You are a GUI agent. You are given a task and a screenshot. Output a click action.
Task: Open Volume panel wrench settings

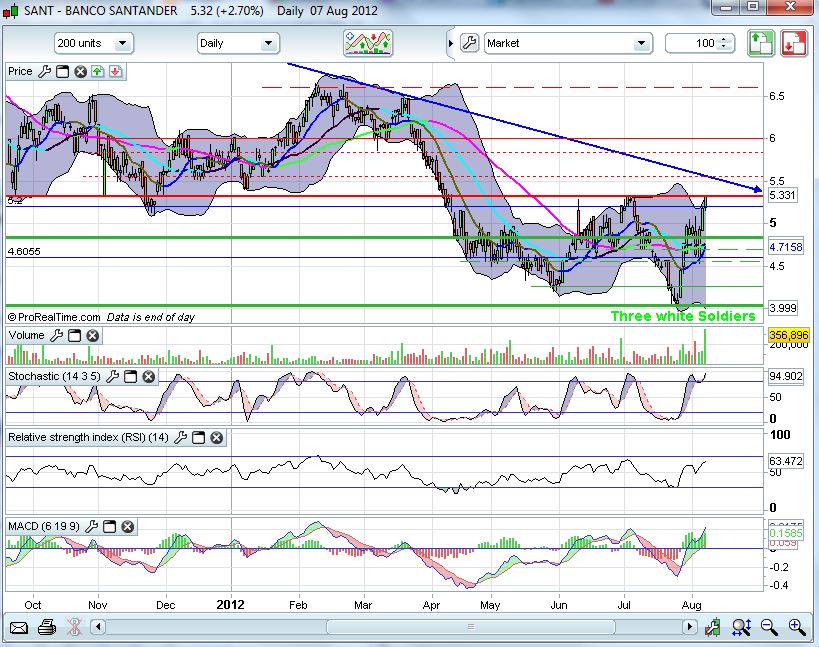[x=56, y=336]
